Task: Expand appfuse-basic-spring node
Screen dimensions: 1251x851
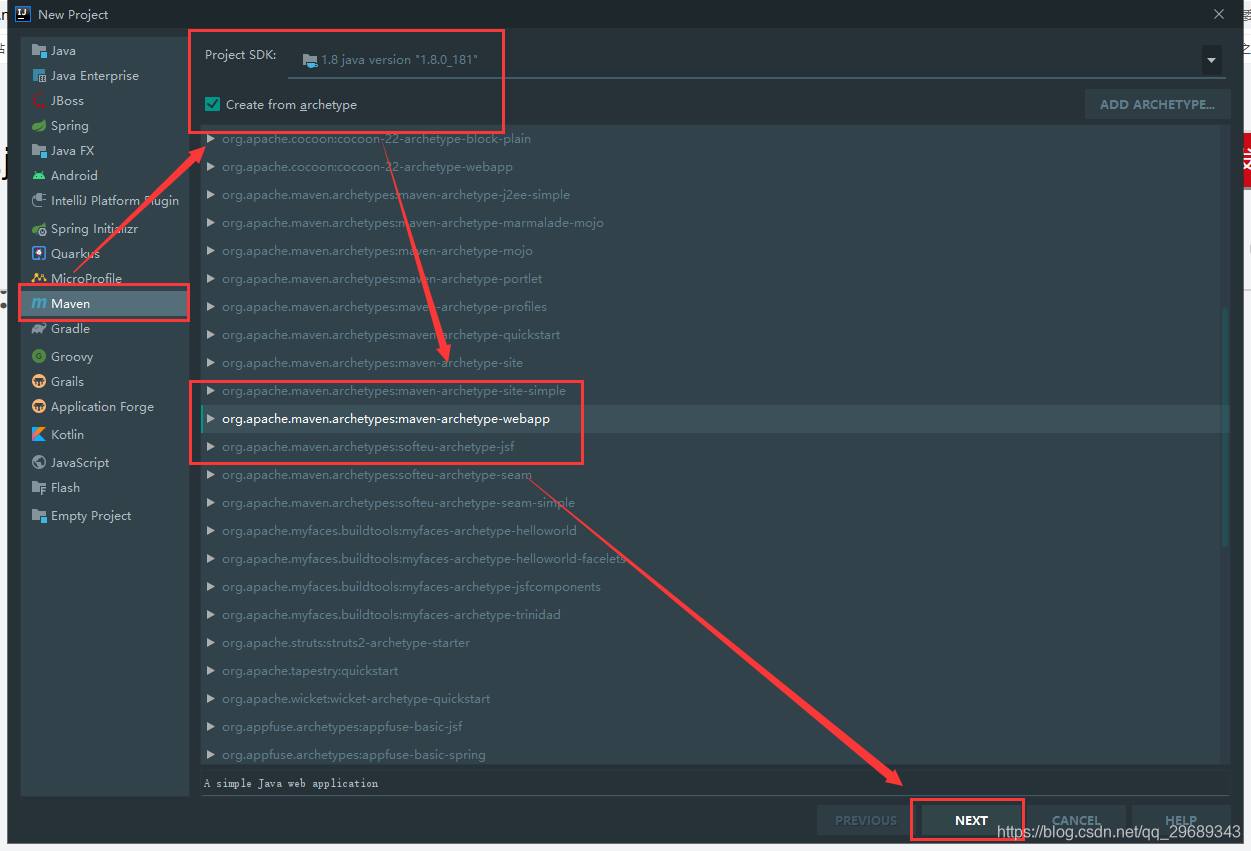Action: (x=210, y=755)
